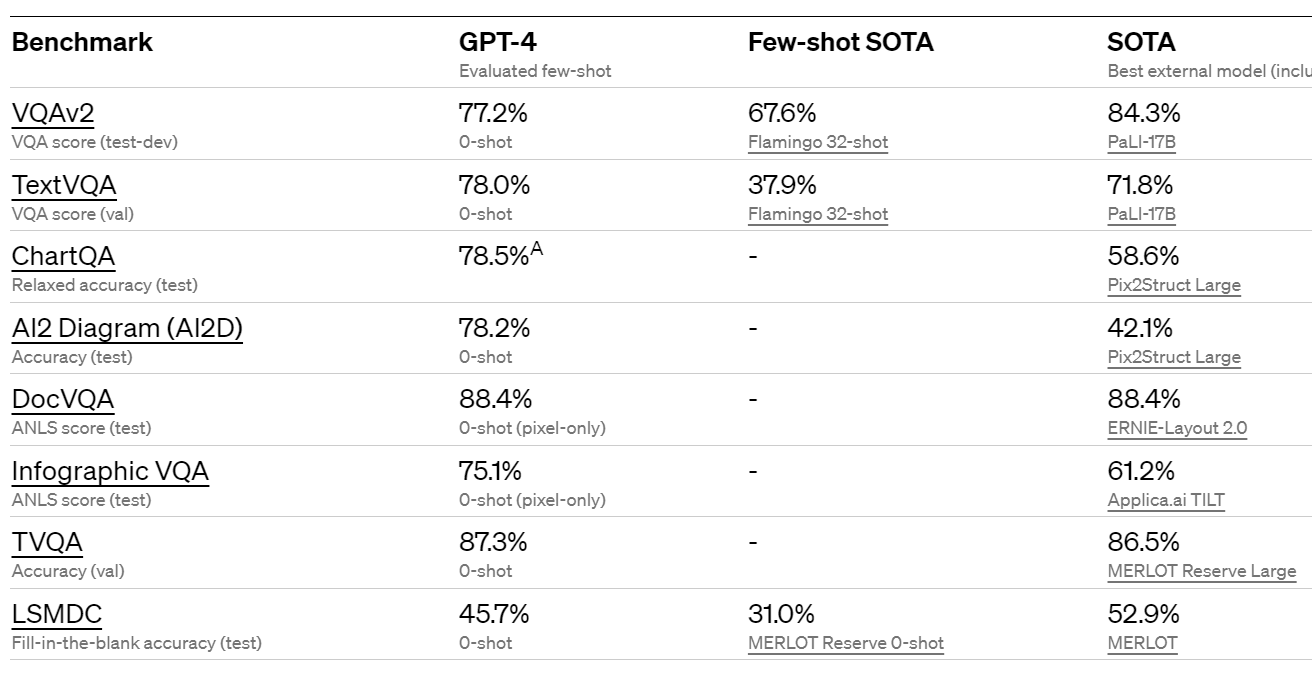The image size is (1312, 676).
Task: Open the VQAv2 benchmark link
Action: point(53,114)
